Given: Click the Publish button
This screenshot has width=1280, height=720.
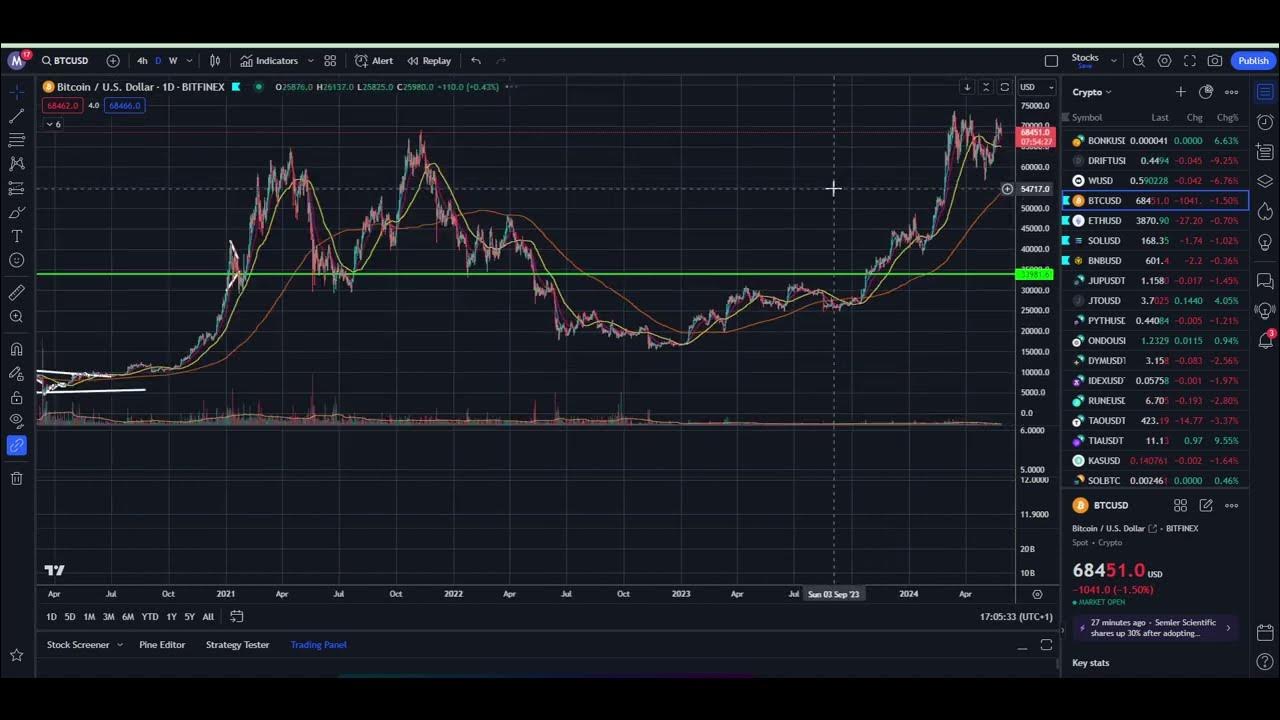Looking at the screenshot, I should point(1253,61).
